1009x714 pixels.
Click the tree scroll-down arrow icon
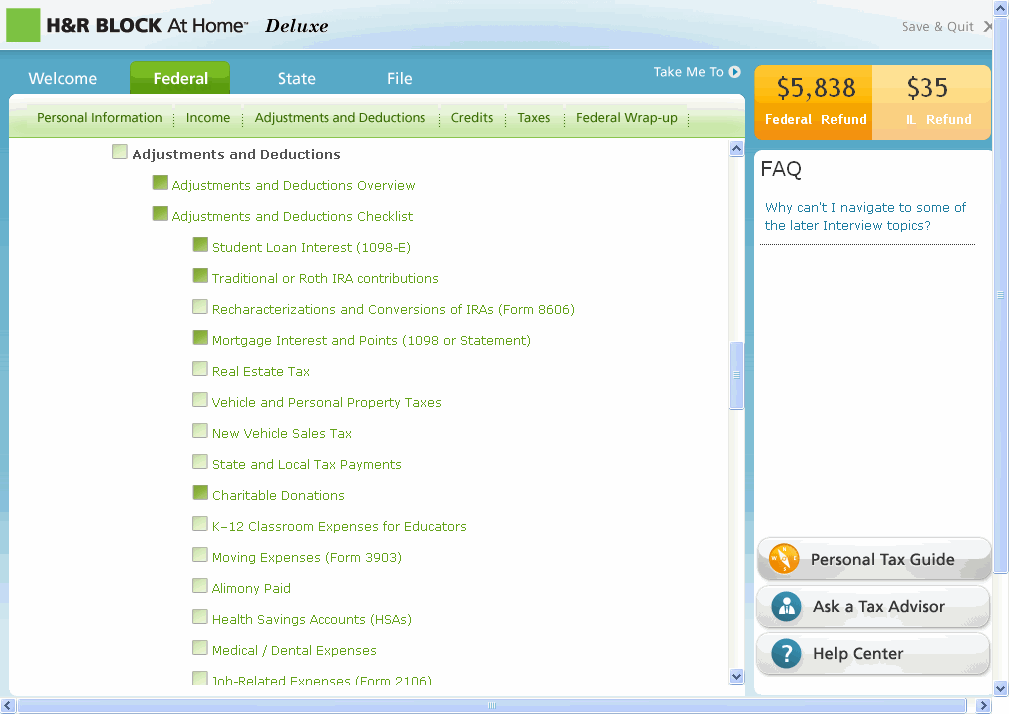coord(737,677)
